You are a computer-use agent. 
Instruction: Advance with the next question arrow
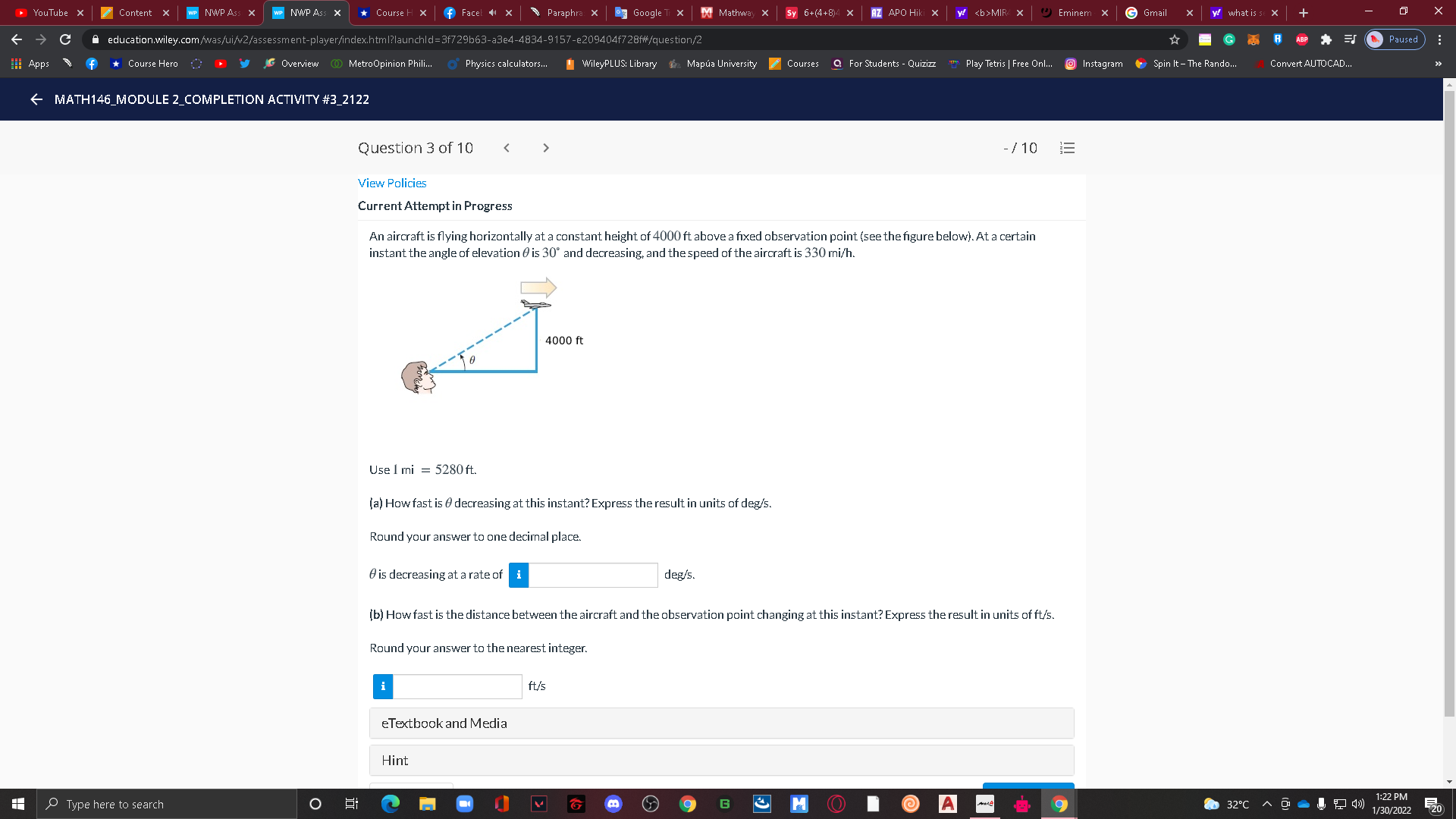coord(545,148)
